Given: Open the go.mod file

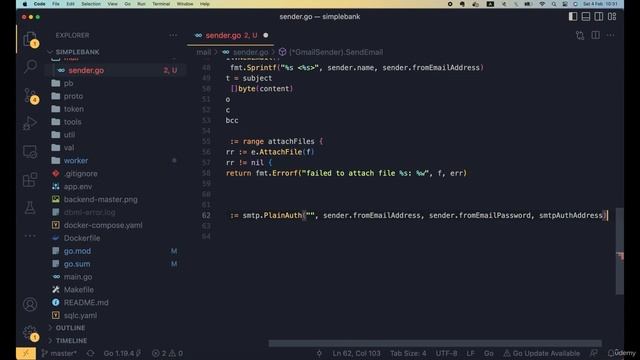Looking at the screenshot, I should pos(77,251).
